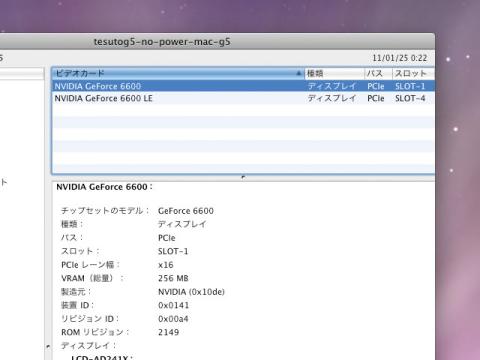Click the window title tesutog5-no-power-mac-g5
Image resolution: width=480 pixels, height=360 pixels.
pyautogui.click(x=162, y=42)
